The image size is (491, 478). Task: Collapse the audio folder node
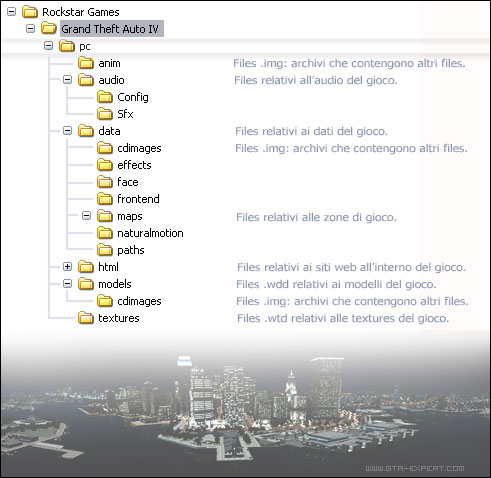(x=68, y=80)
